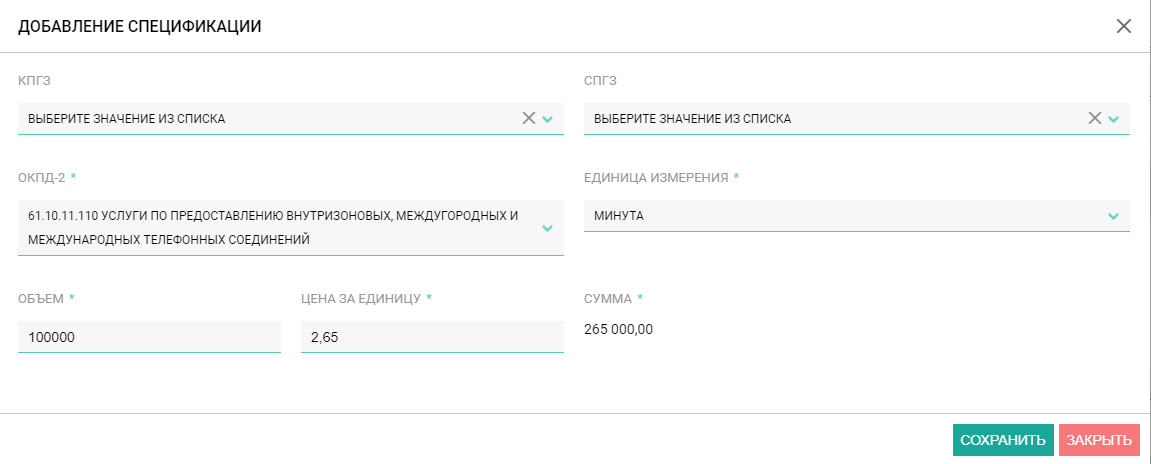Clear the КПГЗ field selection
1151x464 pixels.
529,118
